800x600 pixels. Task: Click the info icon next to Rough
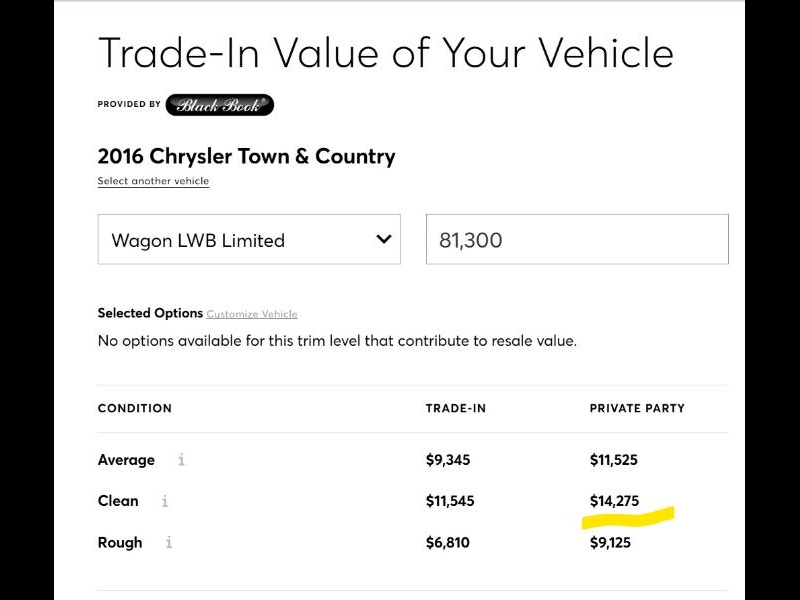(x=169, y=543)
